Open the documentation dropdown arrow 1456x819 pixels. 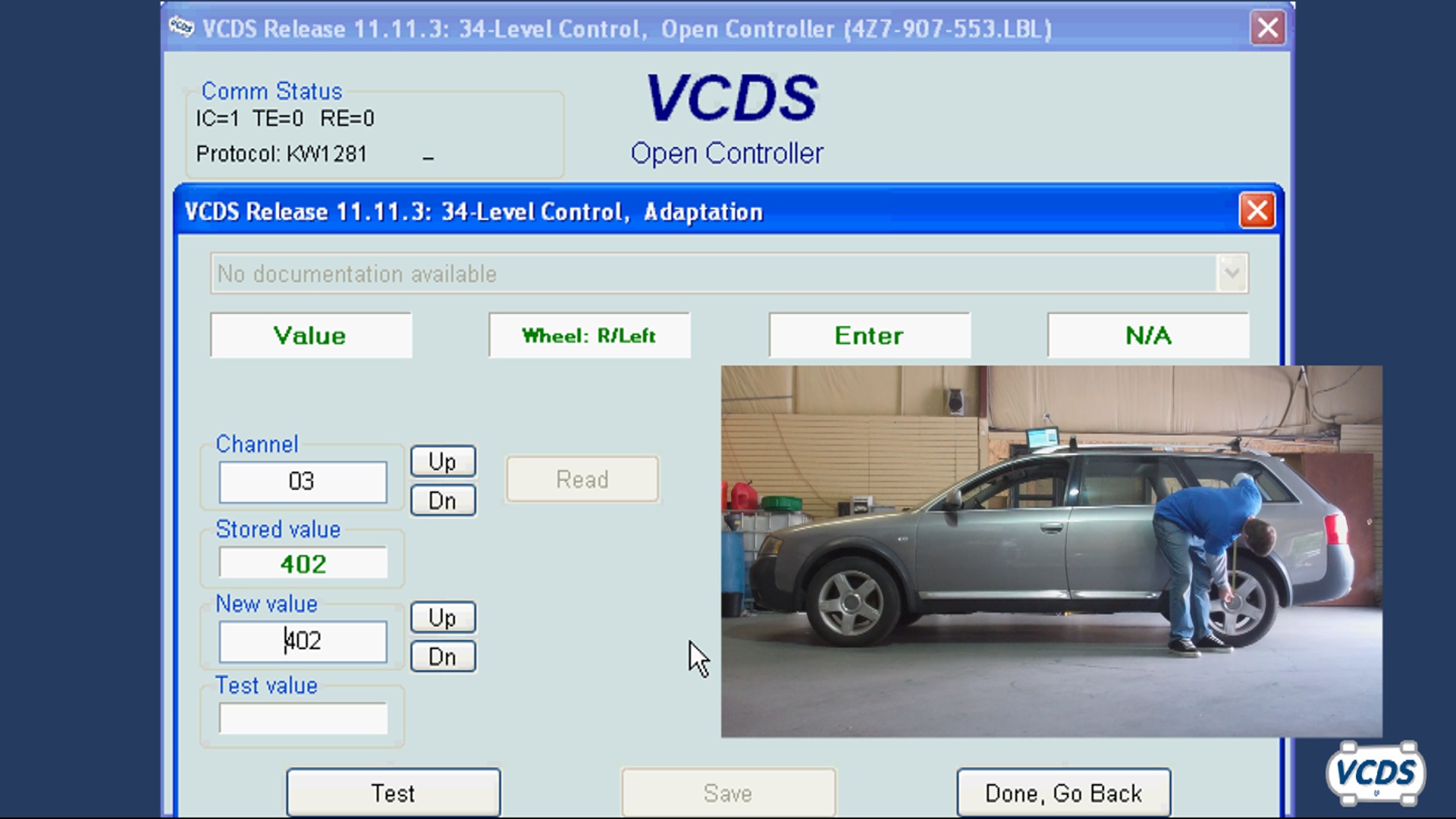[x=1232, y=273]
